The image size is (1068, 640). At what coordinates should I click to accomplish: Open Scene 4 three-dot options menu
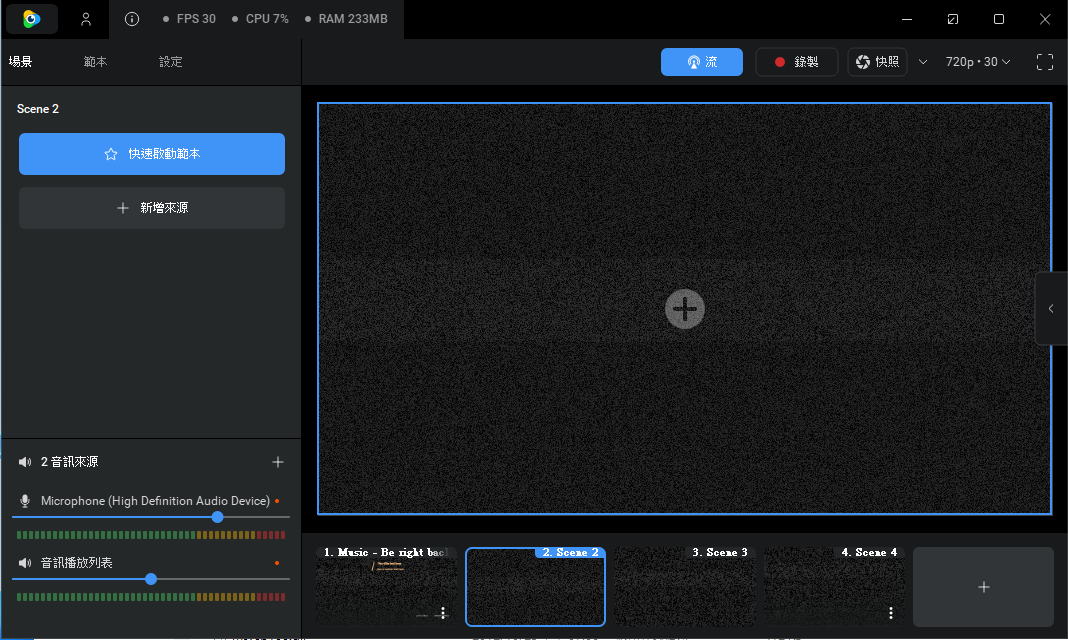891,613
